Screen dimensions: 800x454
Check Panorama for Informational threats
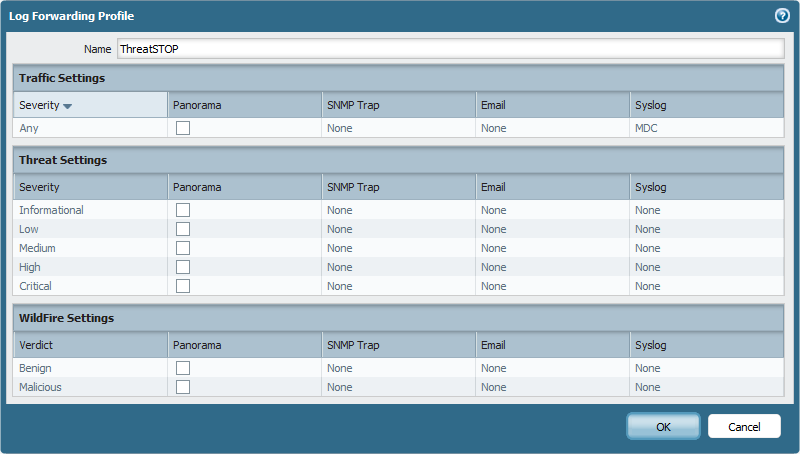[x=183, y=210]
